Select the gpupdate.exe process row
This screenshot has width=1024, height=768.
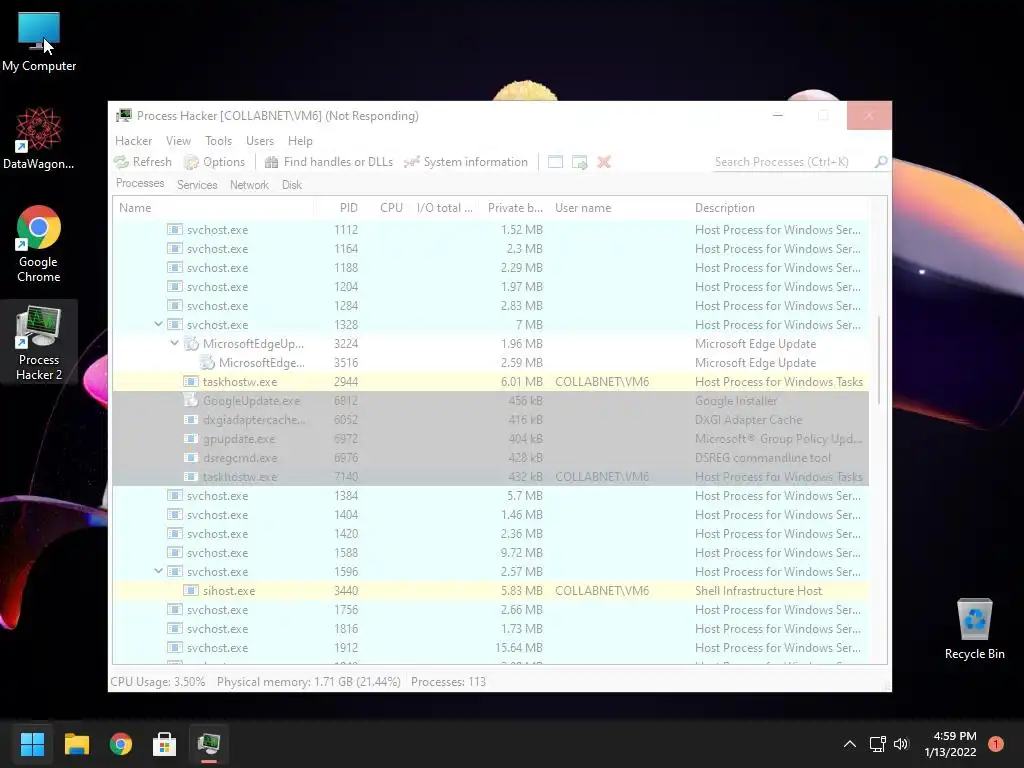pos(490,439)
